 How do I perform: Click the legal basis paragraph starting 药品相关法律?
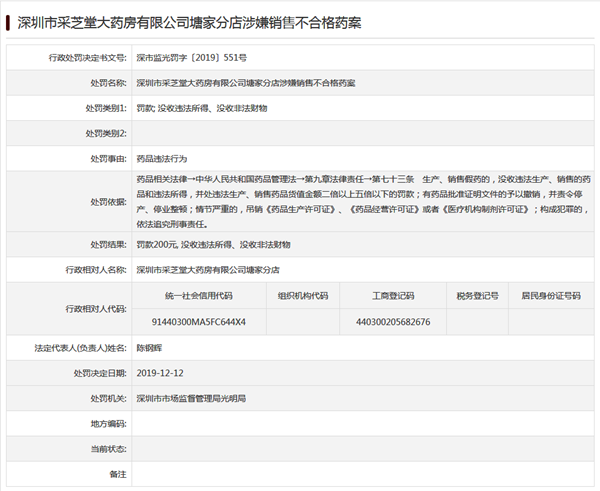364,202
